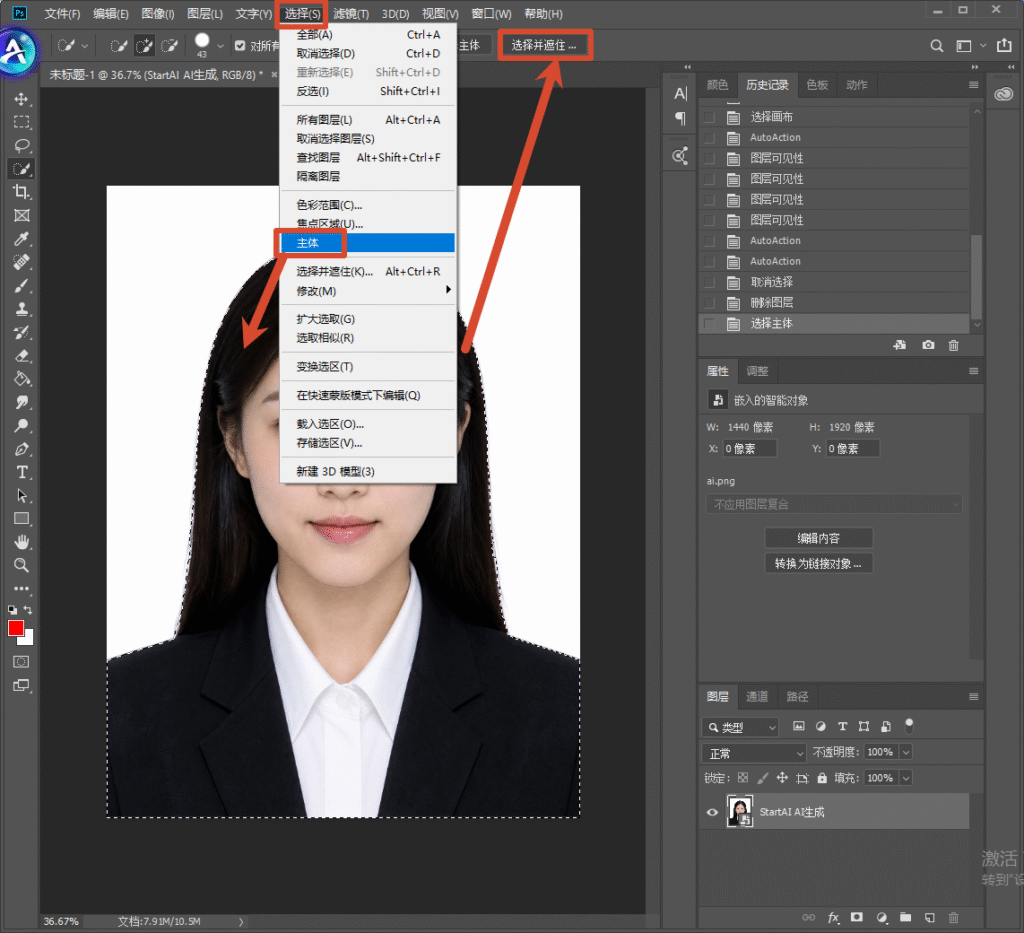Open the brush size picker dropdown
The width and height of the screenshot is (1024, 933).
pos(220,46)
